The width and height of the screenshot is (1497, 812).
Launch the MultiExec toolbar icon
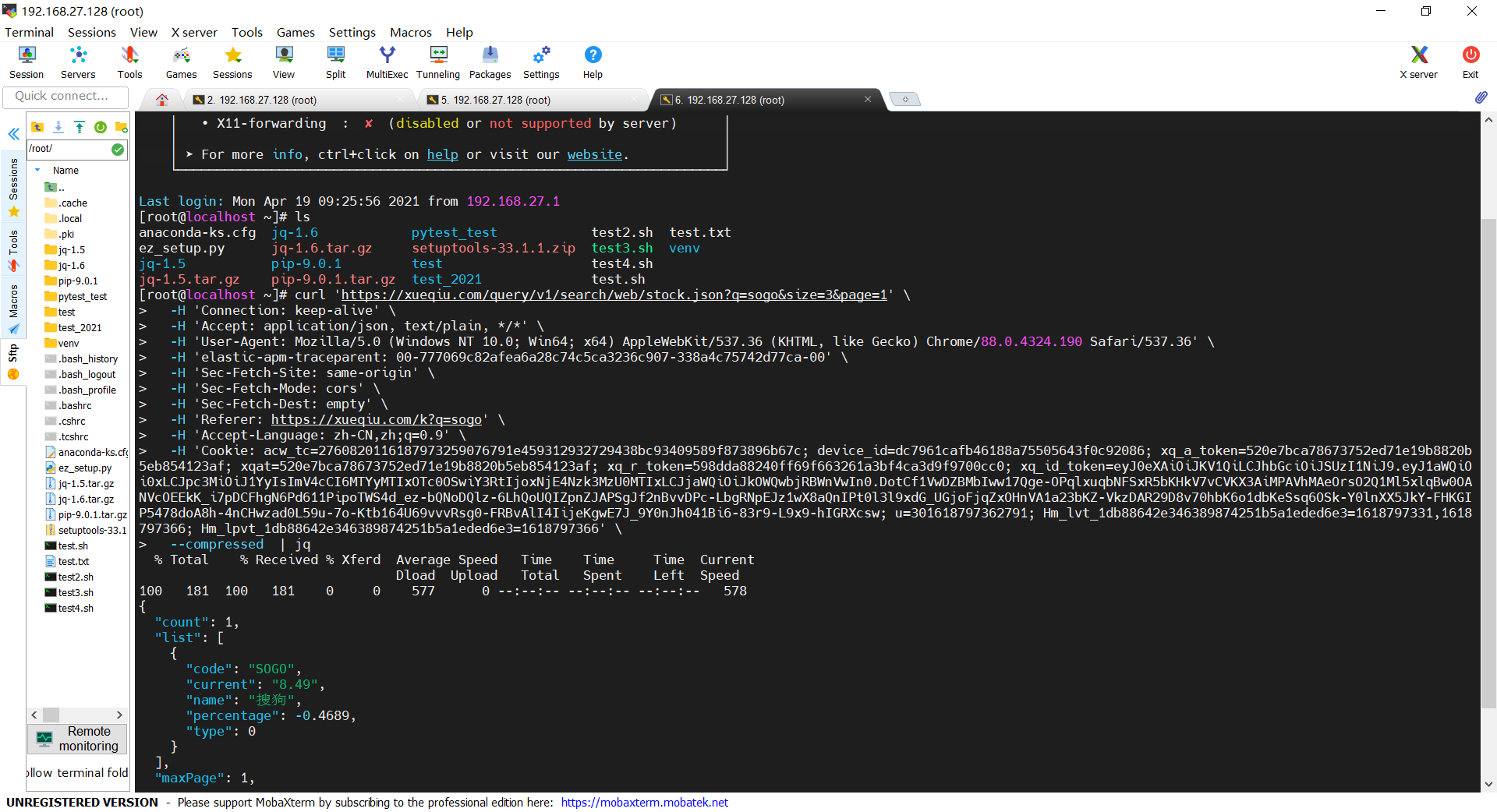387,62
